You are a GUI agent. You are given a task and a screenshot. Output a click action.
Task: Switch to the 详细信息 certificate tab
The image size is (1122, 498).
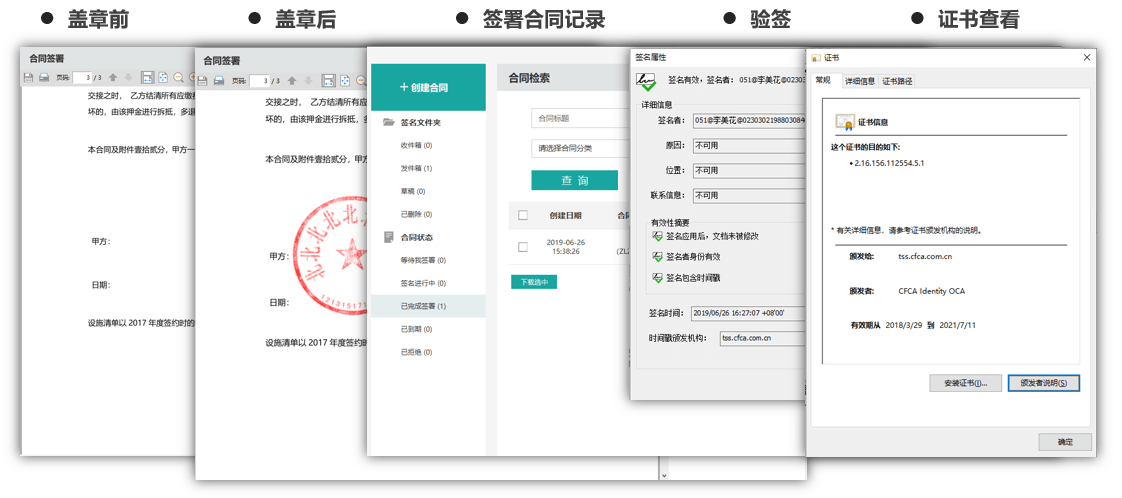click(x=859, y=81)
